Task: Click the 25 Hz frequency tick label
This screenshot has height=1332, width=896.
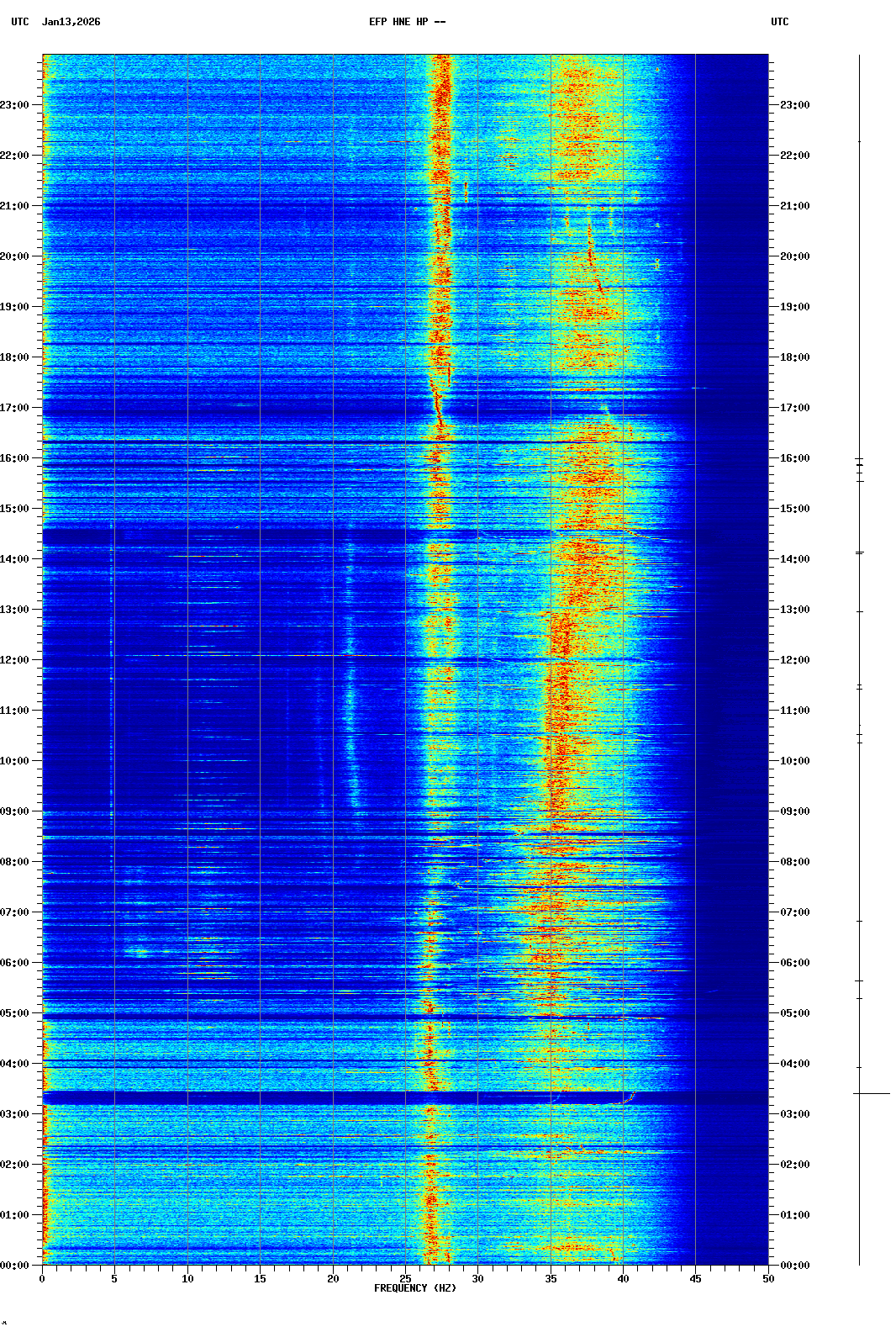Action: click(x=405, y=1278)
